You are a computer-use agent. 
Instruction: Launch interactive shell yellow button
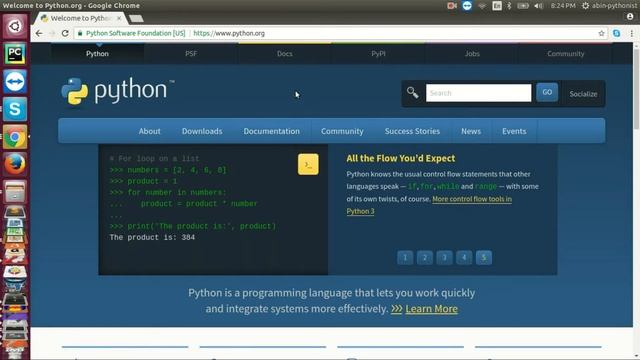[308, 164]
